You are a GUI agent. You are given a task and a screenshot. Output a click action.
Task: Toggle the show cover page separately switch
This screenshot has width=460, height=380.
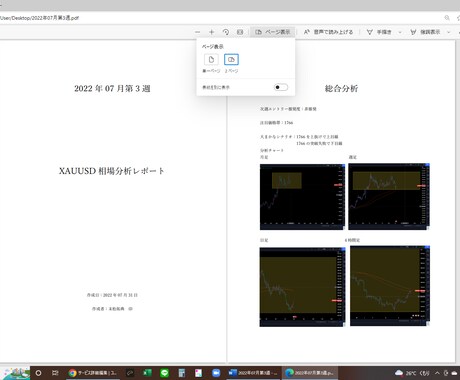pyautogui.click(x=281, y=87)
